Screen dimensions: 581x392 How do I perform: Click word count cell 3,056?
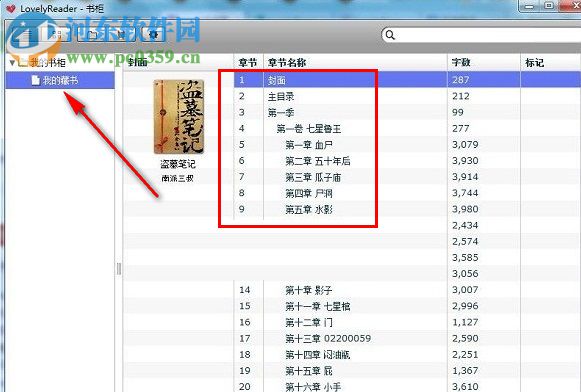465,274
